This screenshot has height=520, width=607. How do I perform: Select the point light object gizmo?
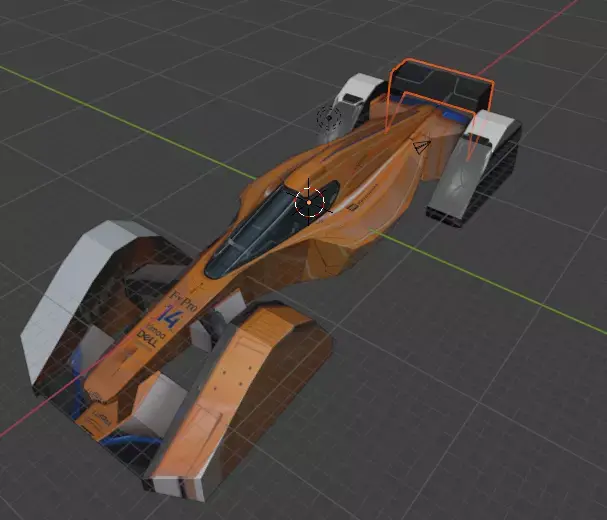pos(329,117)
